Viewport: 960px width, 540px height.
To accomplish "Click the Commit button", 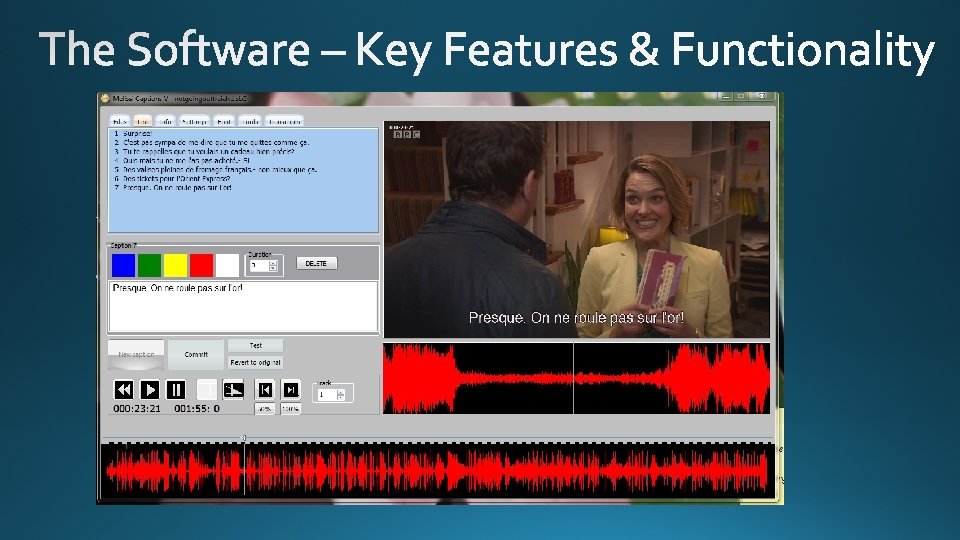I will click(196, 354).
